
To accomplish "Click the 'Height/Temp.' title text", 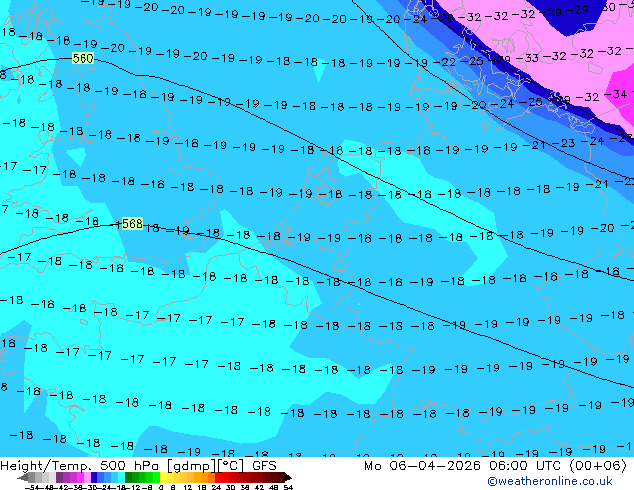I will click(47, 466).
